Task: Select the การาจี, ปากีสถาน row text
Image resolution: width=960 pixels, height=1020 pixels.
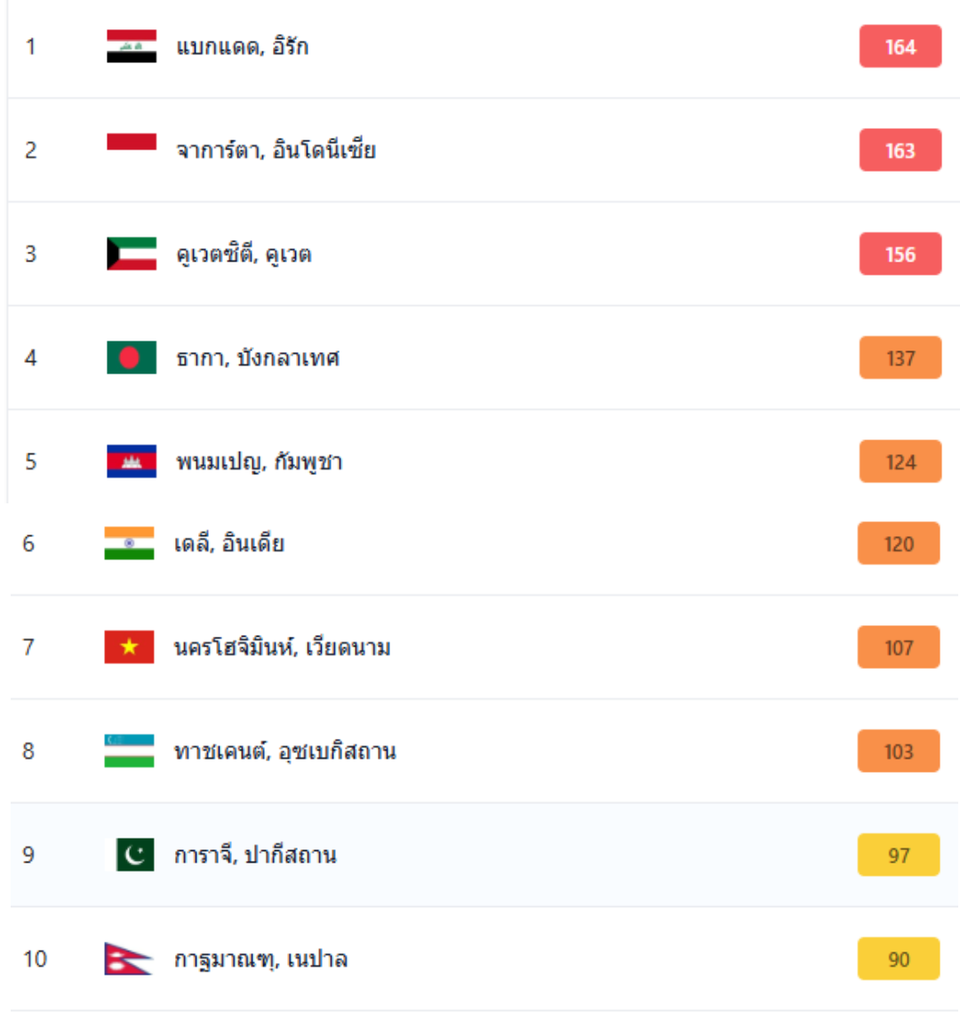Action: (x=255, y=856)
